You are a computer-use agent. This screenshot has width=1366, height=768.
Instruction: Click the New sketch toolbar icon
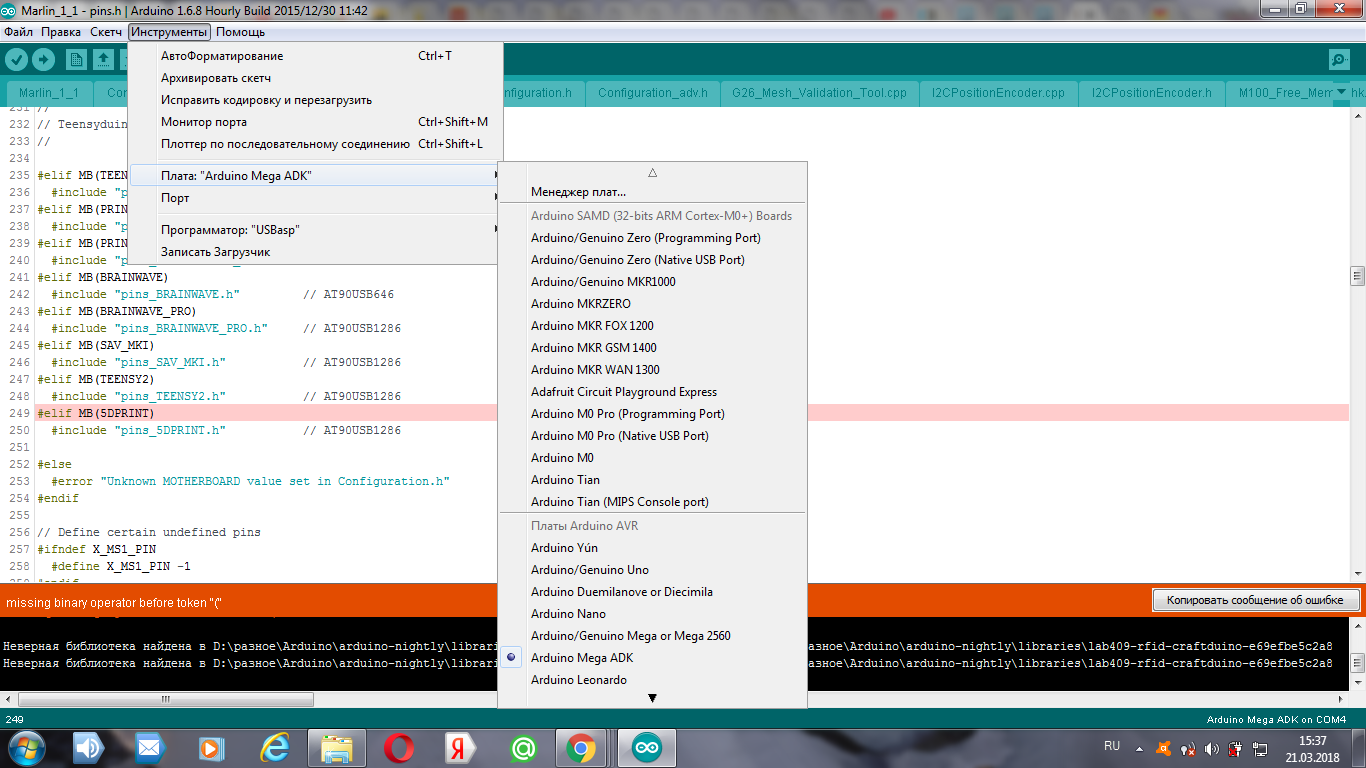76,59
